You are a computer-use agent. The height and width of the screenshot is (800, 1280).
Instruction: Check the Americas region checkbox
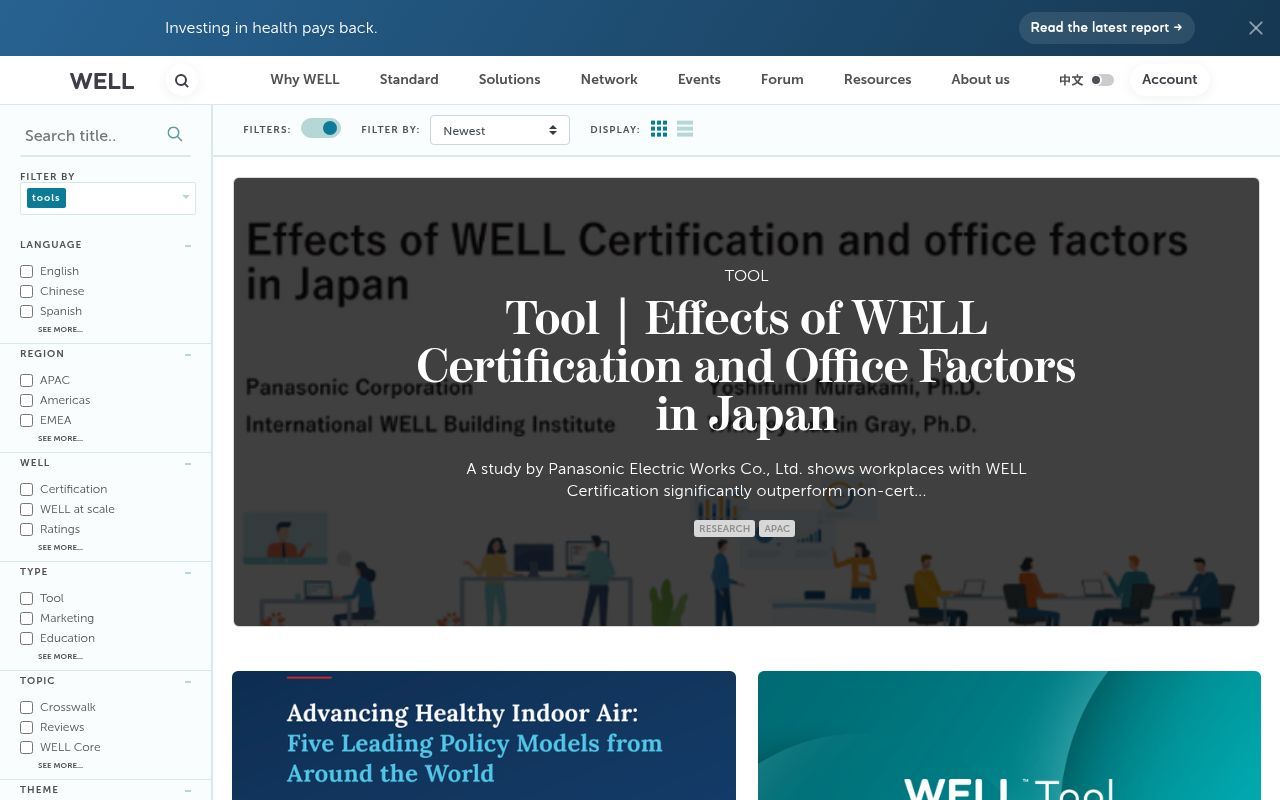(x=27, y=400)
